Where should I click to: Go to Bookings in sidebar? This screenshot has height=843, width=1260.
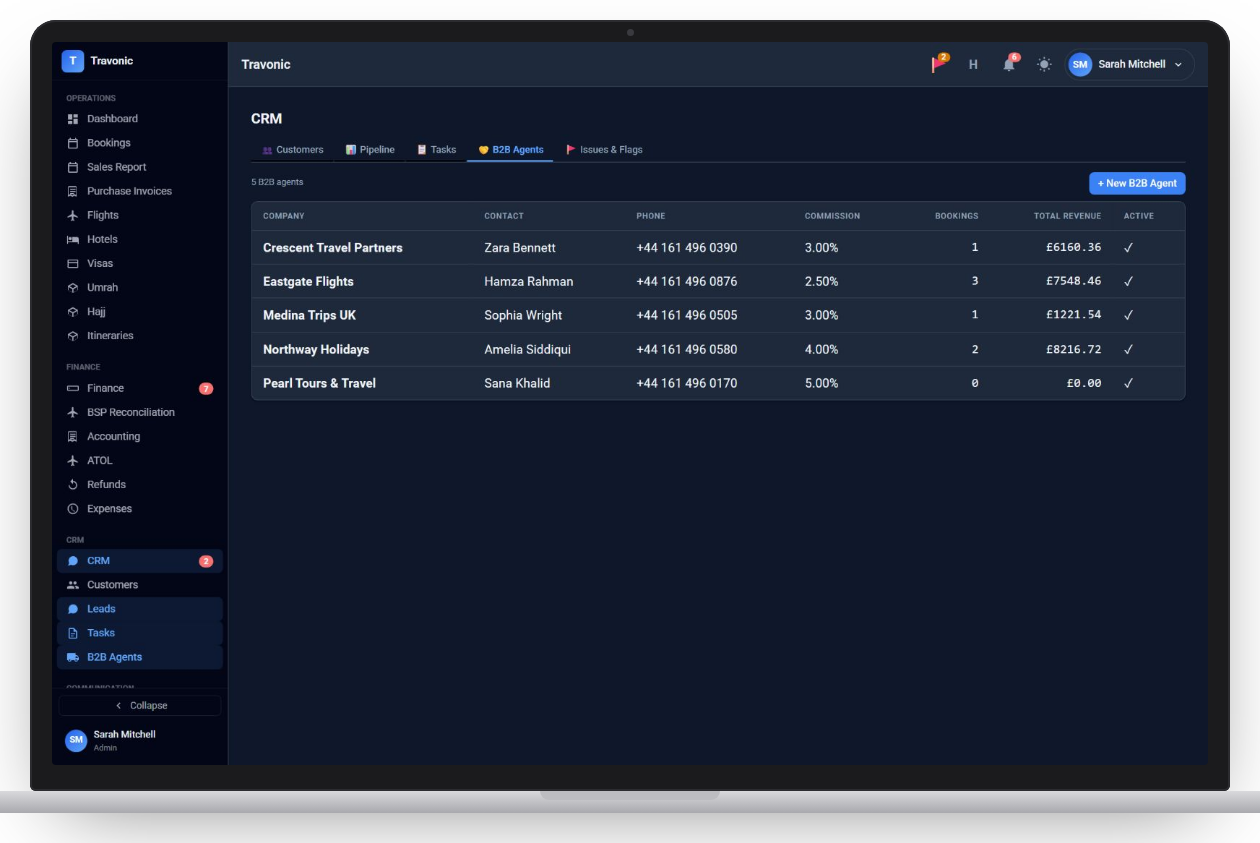pyautogui.click(x=140, y=143)
